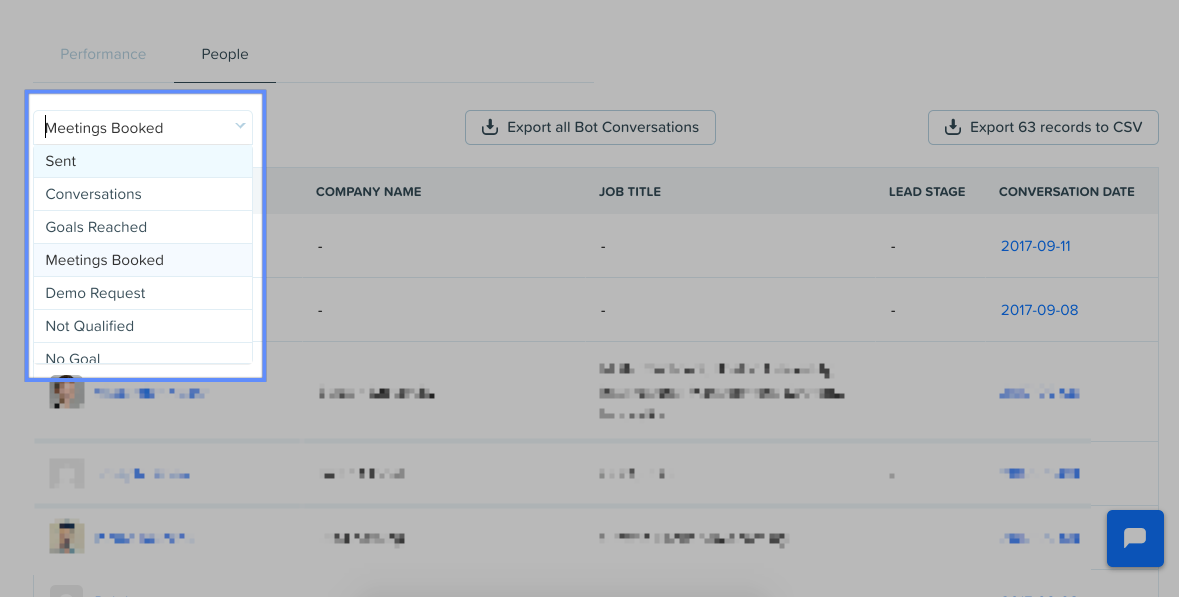Select Goals Reached option
The height and width of the screenshot is (597, 1179).
[143, 227]
